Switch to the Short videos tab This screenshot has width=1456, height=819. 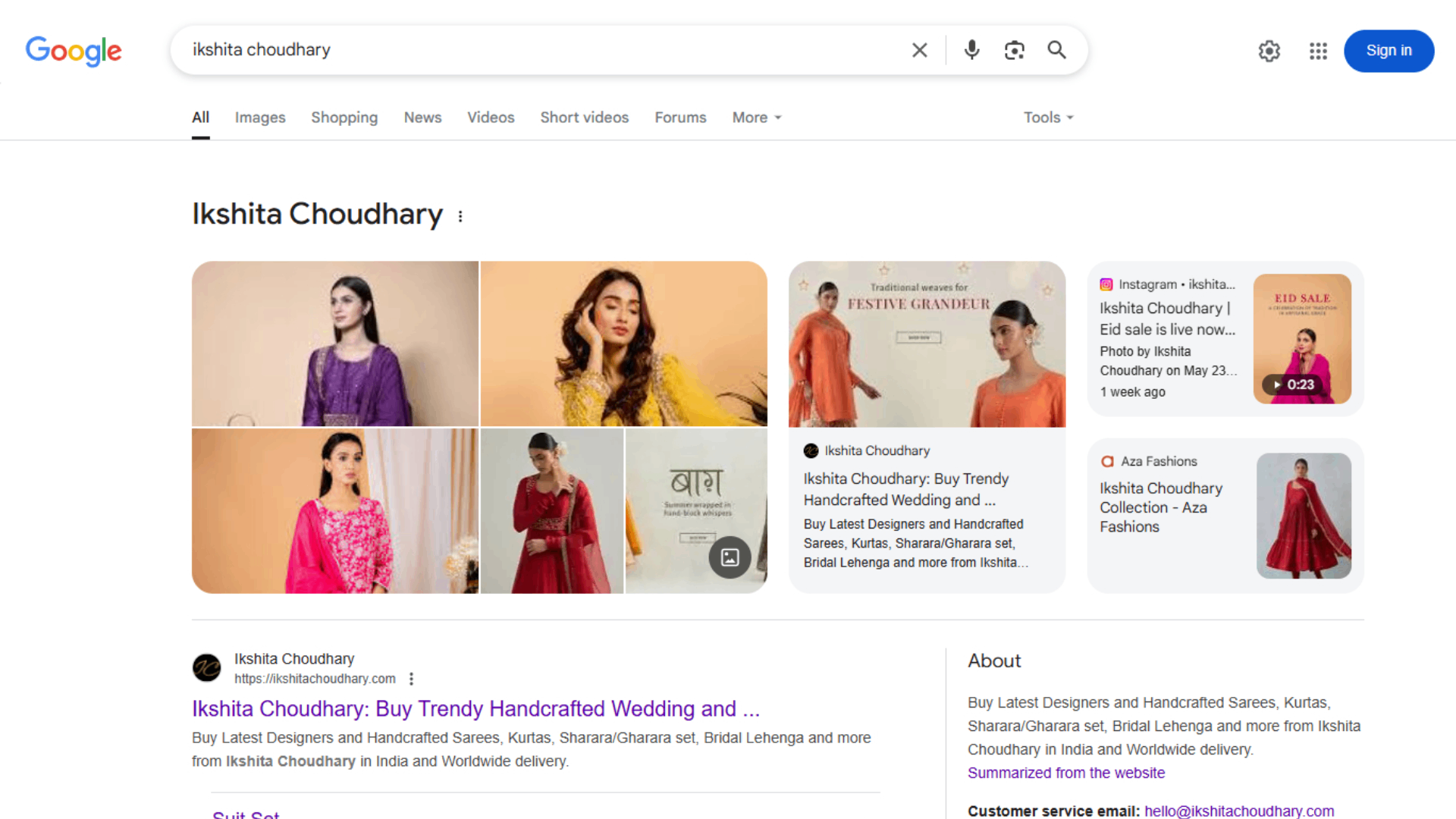click(584, 118)
